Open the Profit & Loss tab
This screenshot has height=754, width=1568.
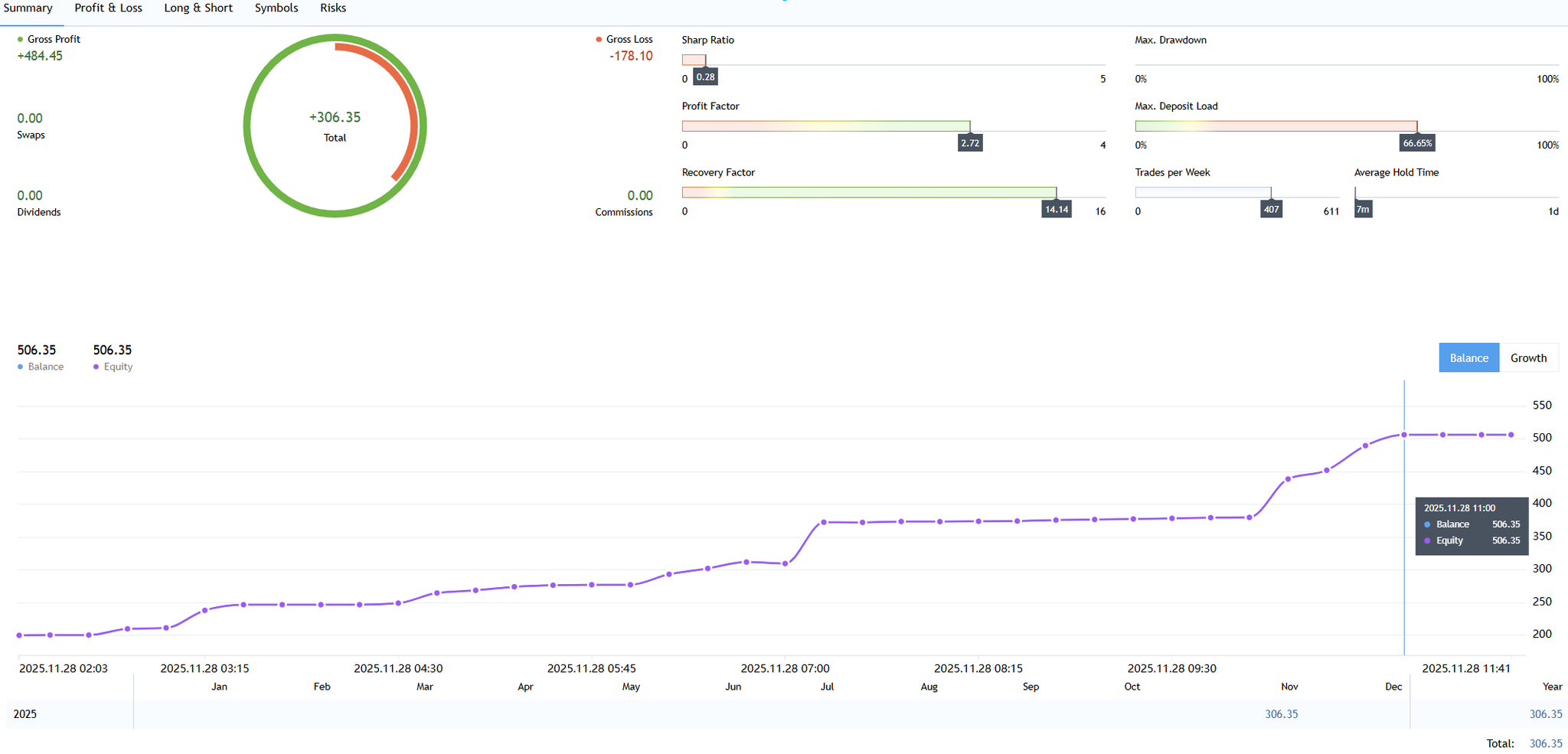(108, 8)
